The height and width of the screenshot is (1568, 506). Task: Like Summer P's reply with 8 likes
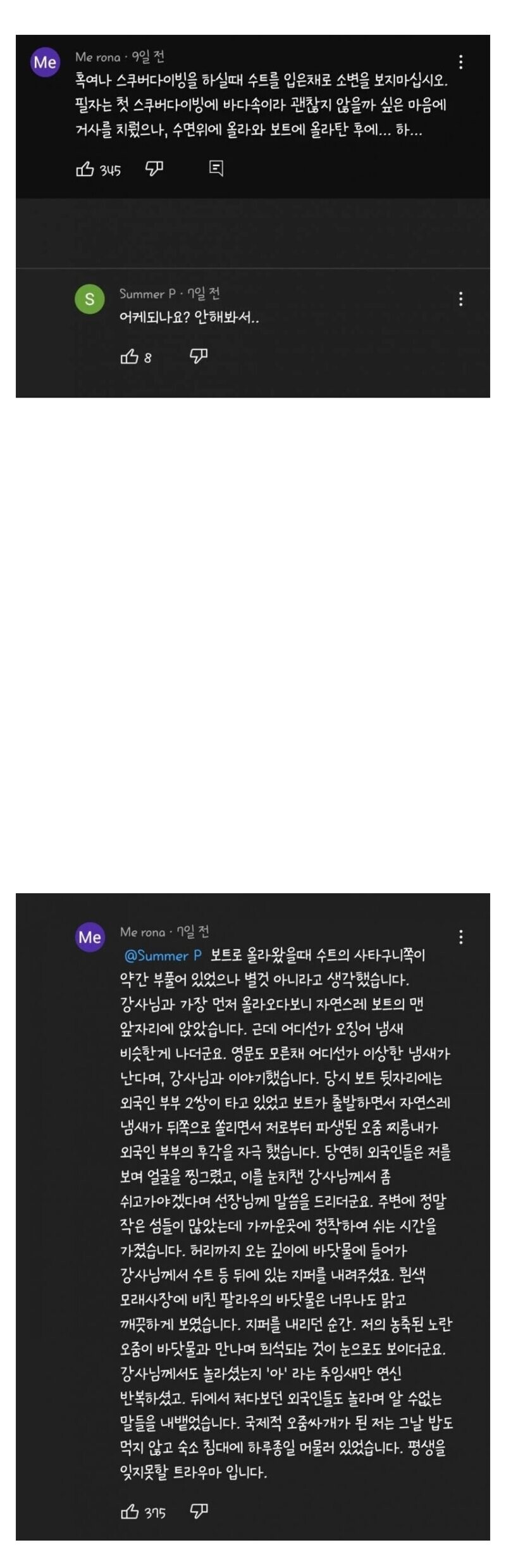(129, 357)
